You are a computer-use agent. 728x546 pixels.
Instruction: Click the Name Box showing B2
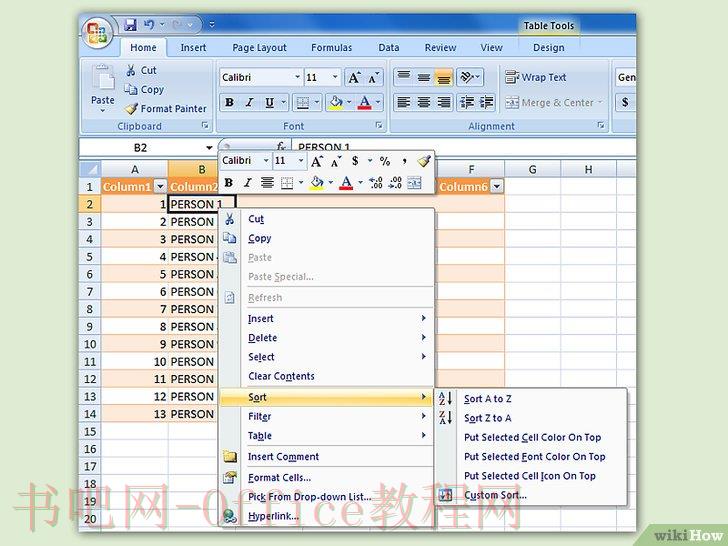(x=140, y=148)
